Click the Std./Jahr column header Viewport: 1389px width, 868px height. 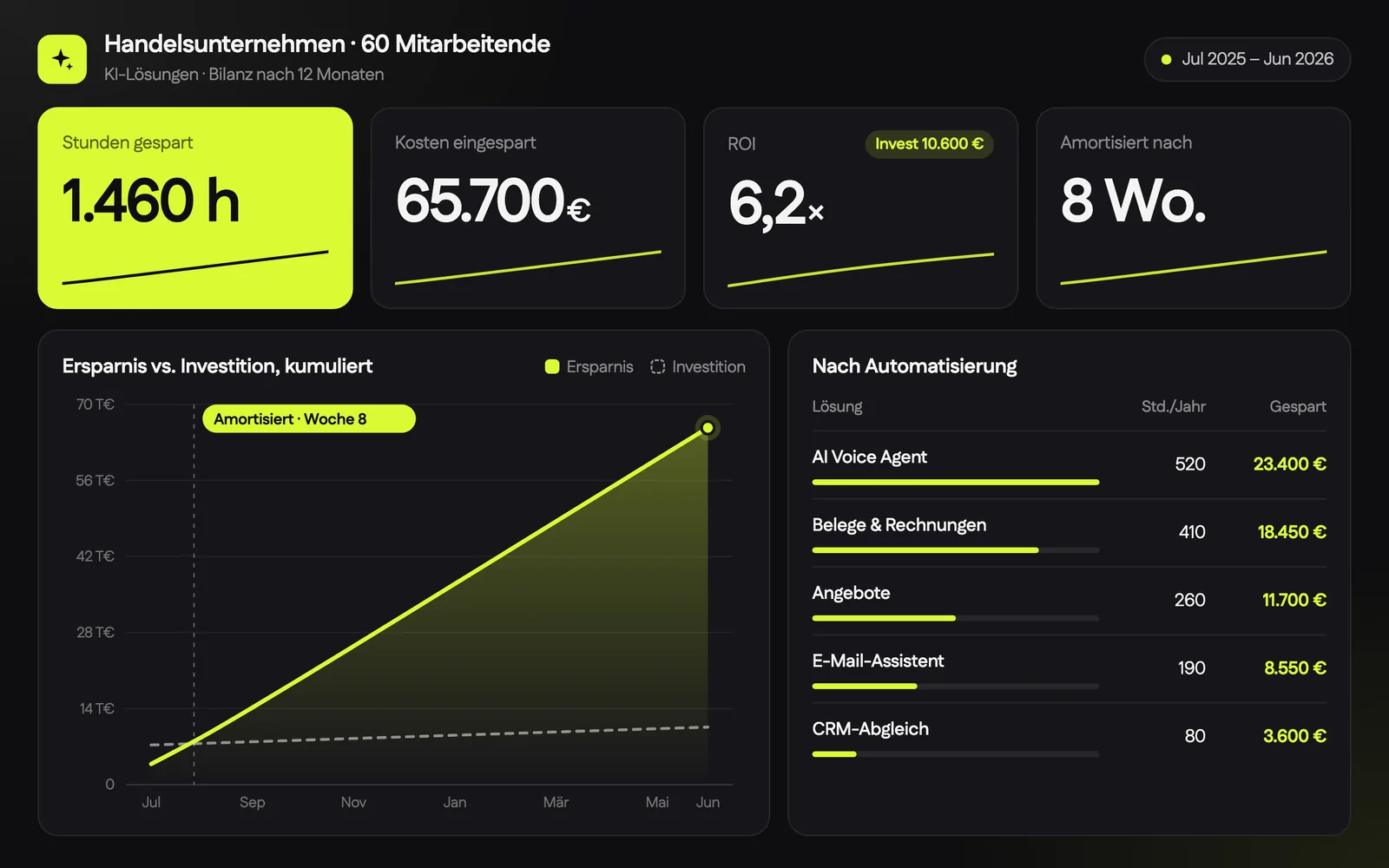point(1174,406)
